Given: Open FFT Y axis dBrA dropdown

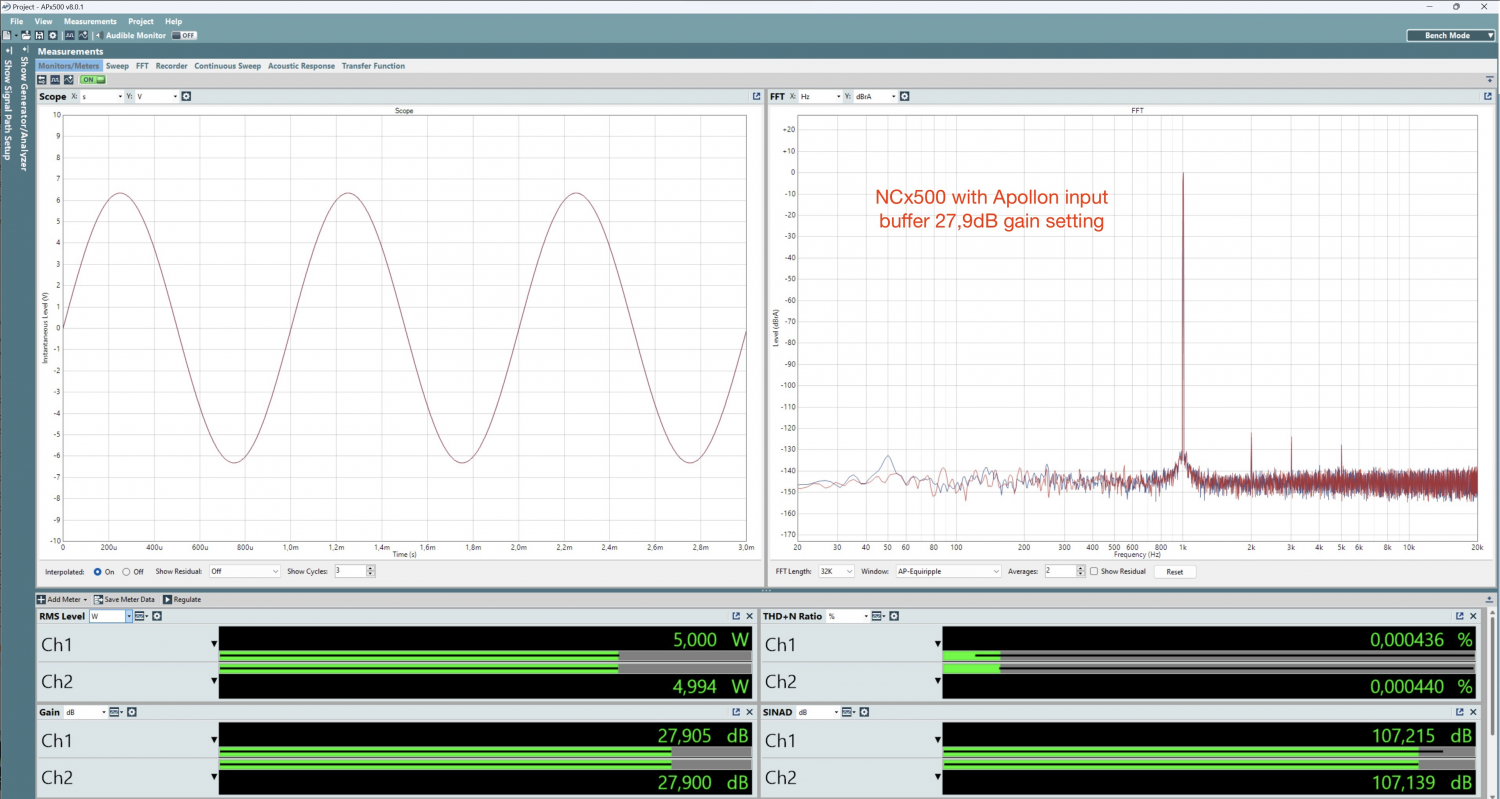Looking at the screenshot, I should coord(876,96).
